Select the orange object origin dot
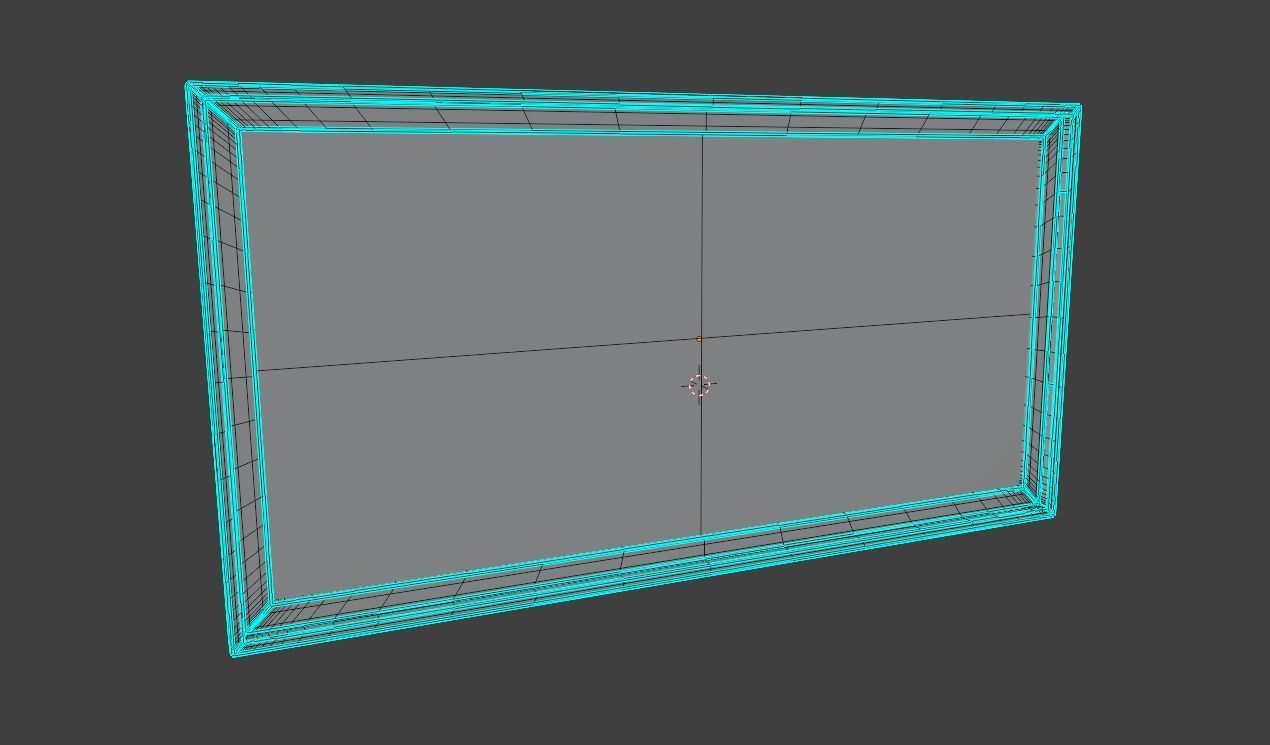The width and height of the screenshot is (1270, 745). pos(699,339)
